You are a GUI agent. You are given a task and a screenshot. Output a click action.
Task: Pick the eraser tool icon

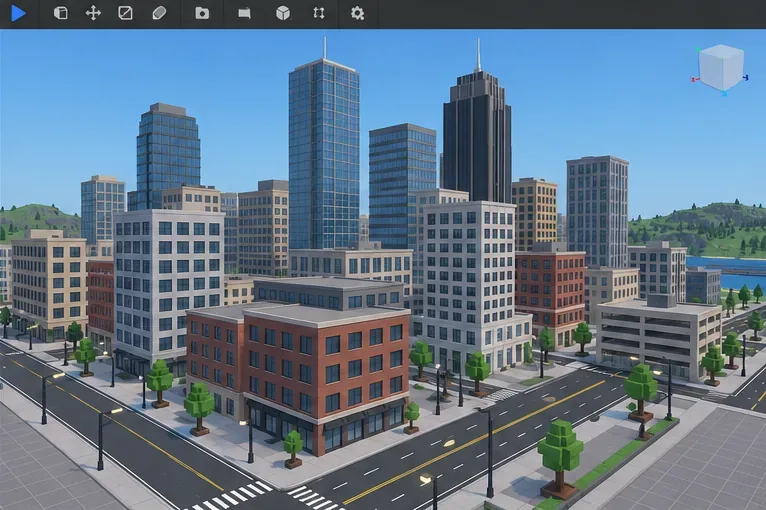pos(159,13)
